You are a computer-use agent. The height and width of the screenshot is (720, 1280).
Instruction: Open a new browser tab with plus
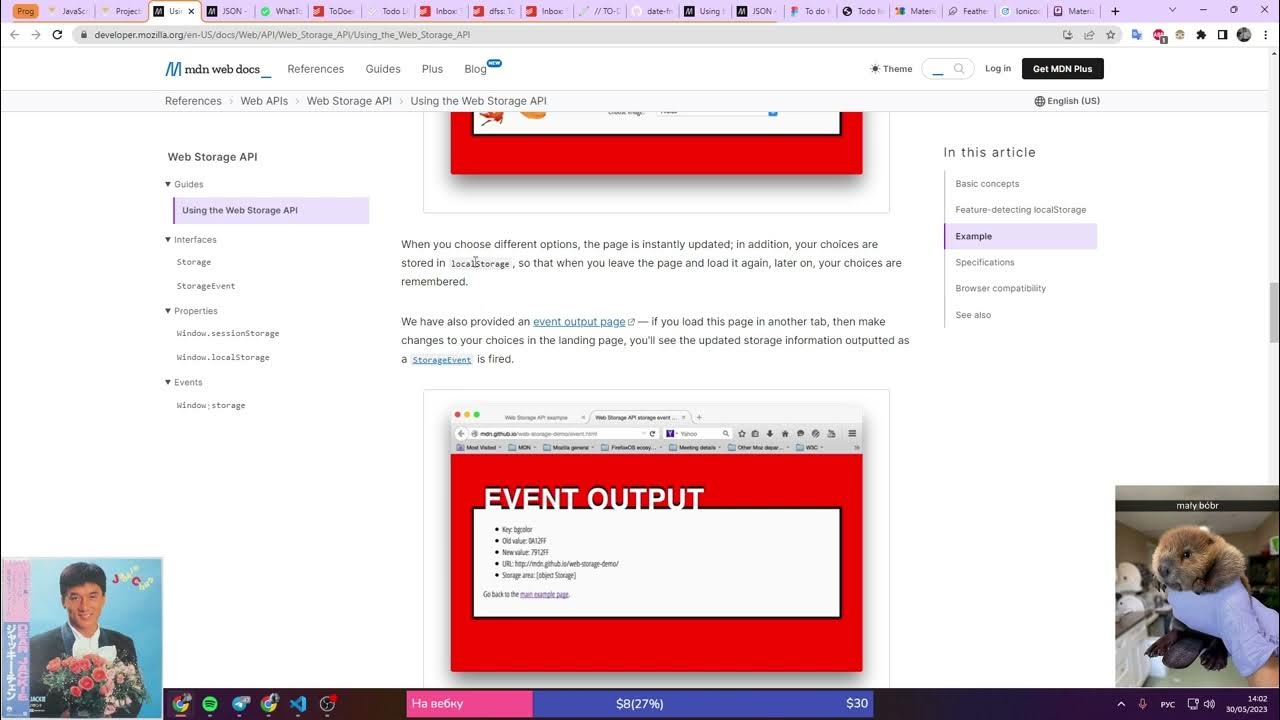tap(1115, 11)
